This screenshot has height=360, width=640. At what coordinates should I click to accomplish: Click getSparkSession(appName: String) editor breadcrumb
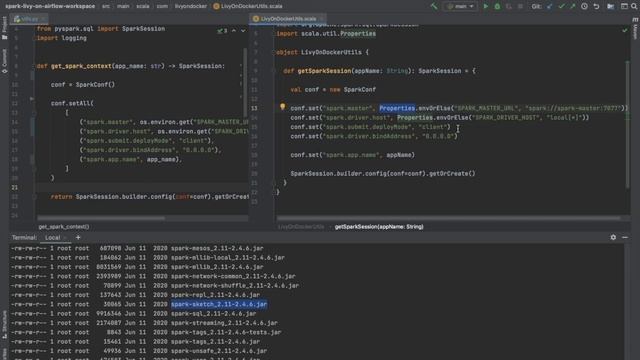[x=379, y=227]
